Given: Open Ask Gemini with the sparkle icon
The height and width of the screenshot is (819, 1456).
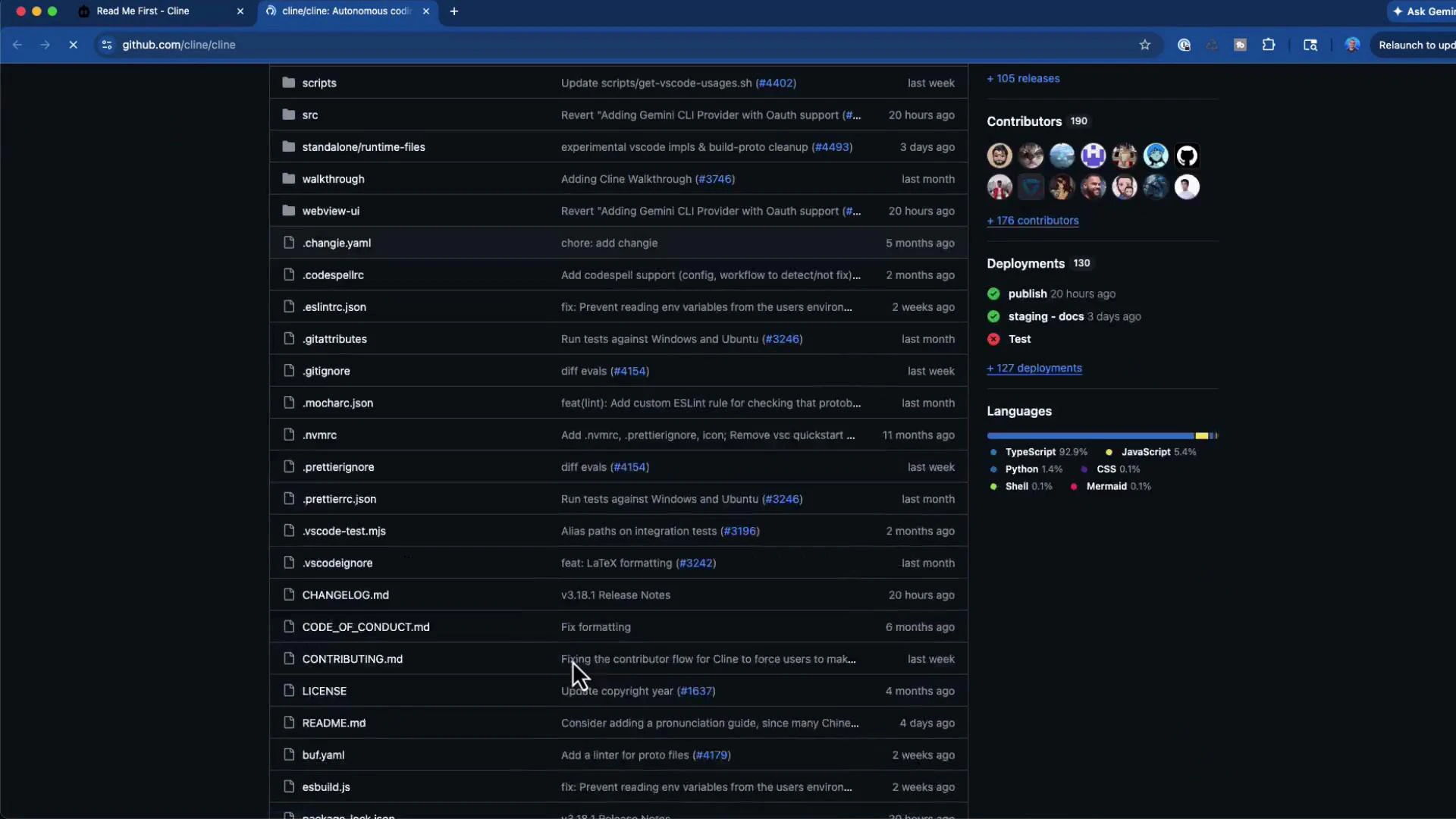Looking at the screenshot, I should point(1398,11).
